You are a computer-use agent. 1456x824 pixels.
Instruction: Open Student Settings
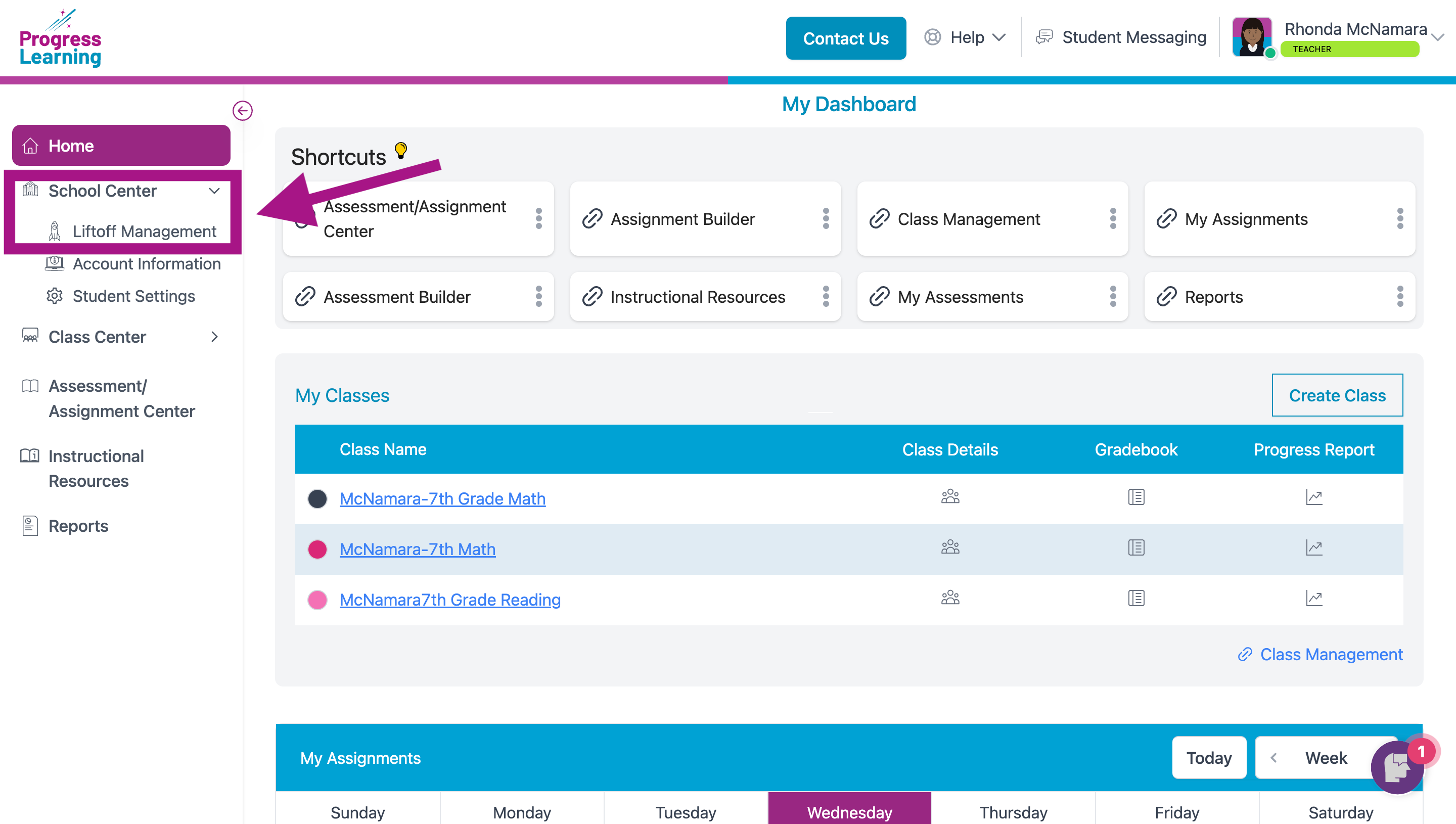pyautogui.click(x=121, y=296)
